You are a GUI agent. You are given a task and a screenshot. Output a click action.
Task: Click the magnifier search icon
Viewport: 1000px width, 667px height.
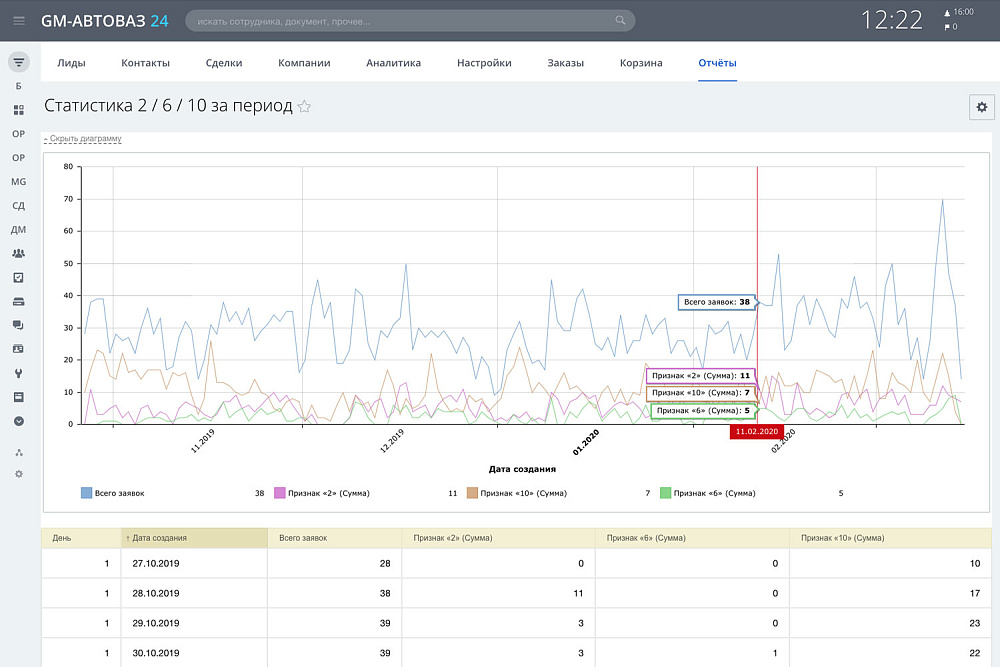pos(620,20)
